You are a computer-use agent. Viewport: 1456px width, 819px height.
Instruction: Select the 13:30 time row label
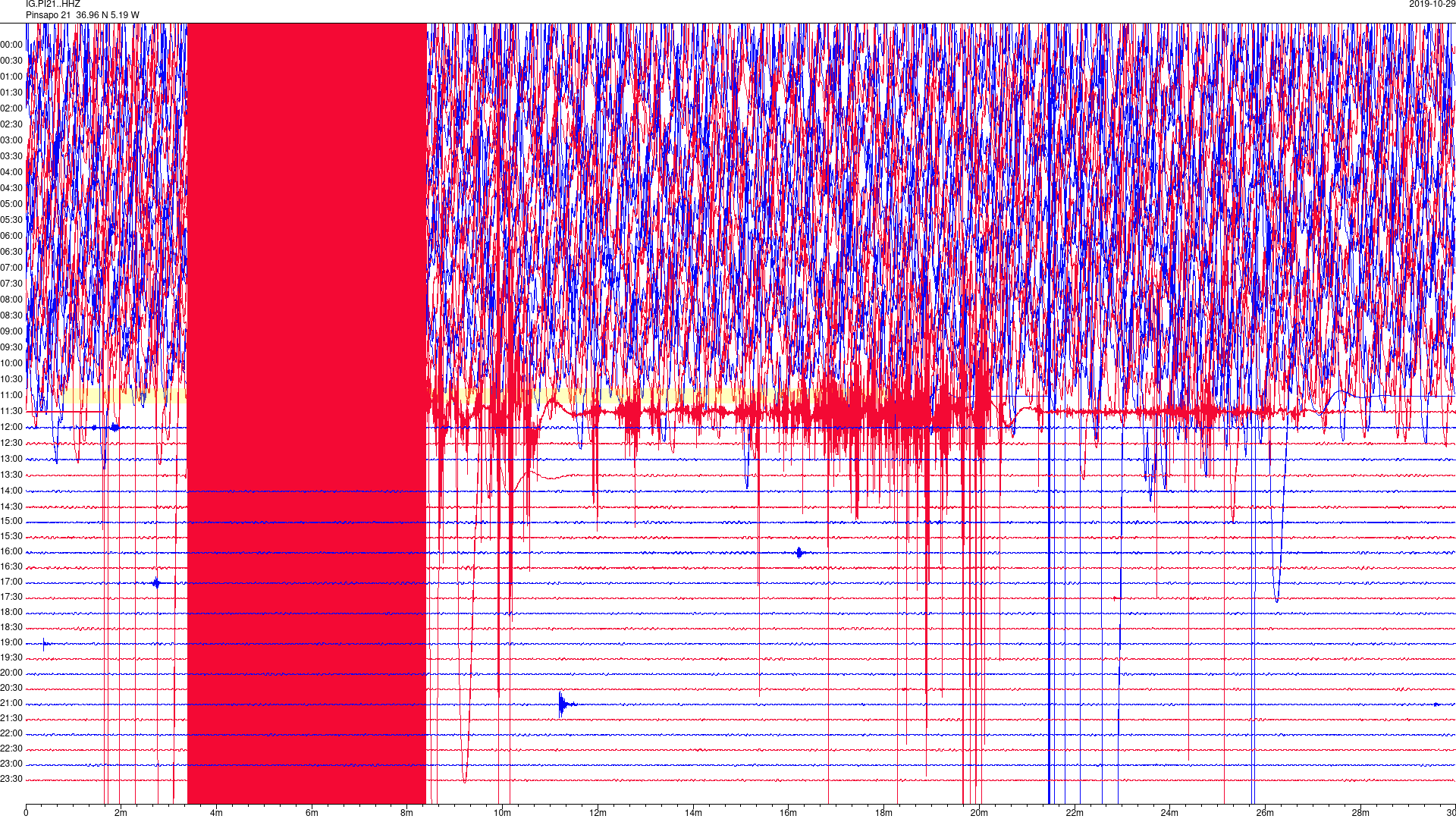click(x=11, y=475)
